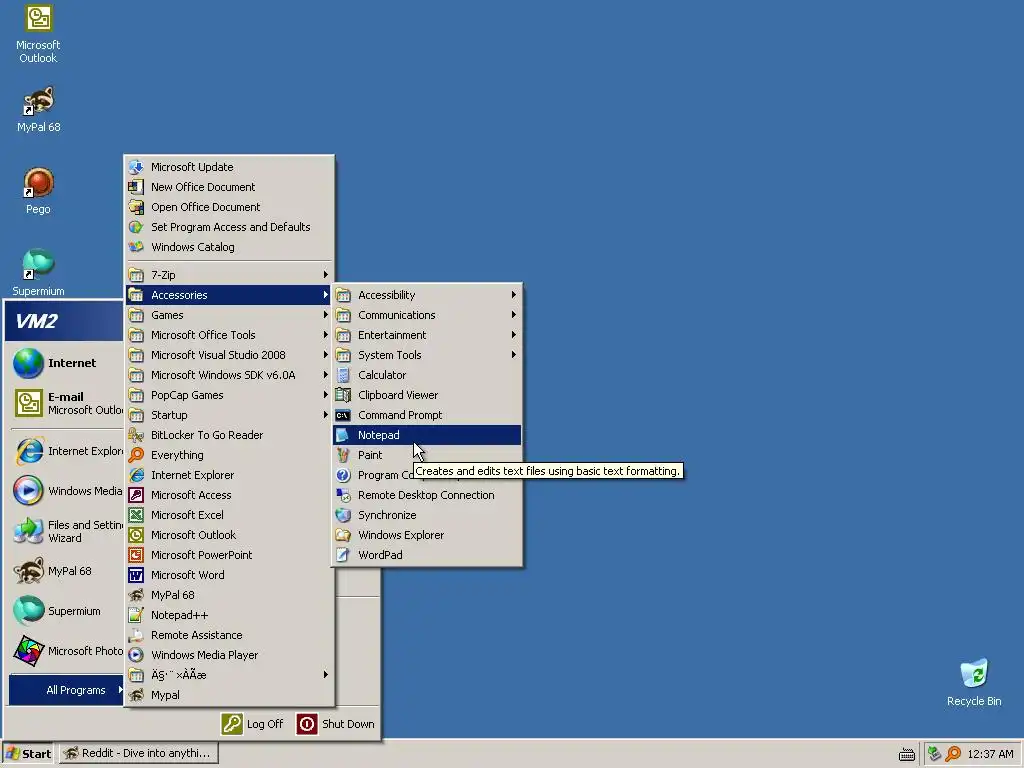Click the New Office Document icon

point(136,187)
